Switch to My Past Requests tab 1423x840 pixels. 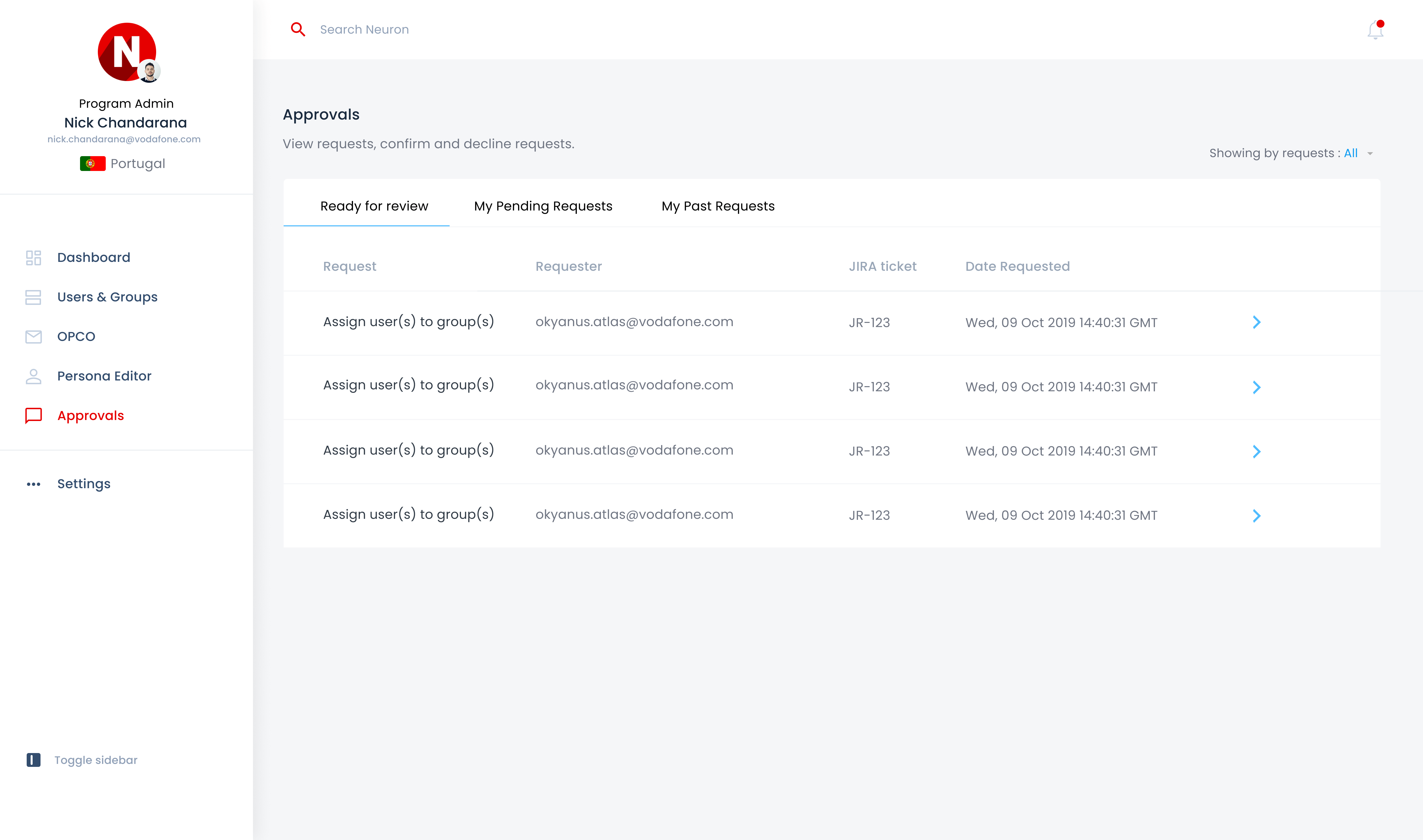coord(717,206)
